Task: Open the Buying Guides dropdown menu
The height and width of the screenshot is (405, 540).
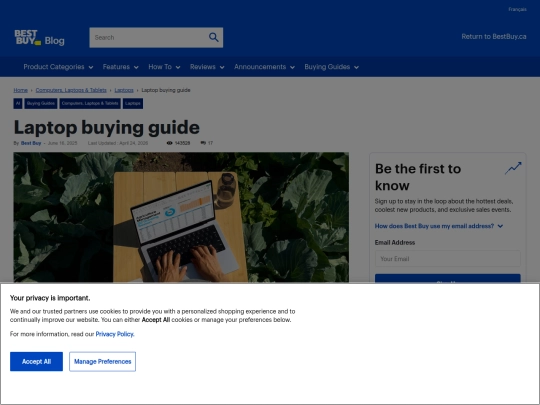Action: click(331, 67)
